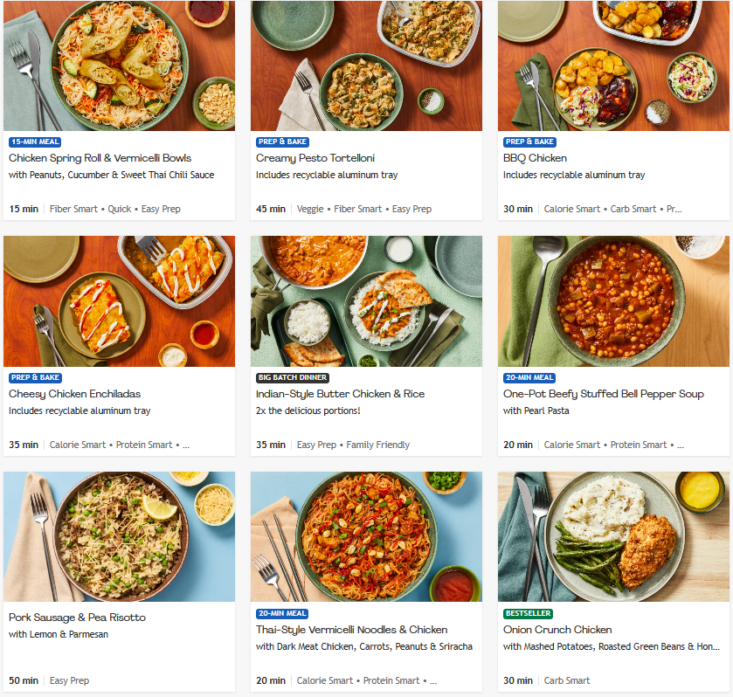733x697 pixels.
Task: Select the Thai-Style Vermicelli Noodles photo
Action: [366, 536]
